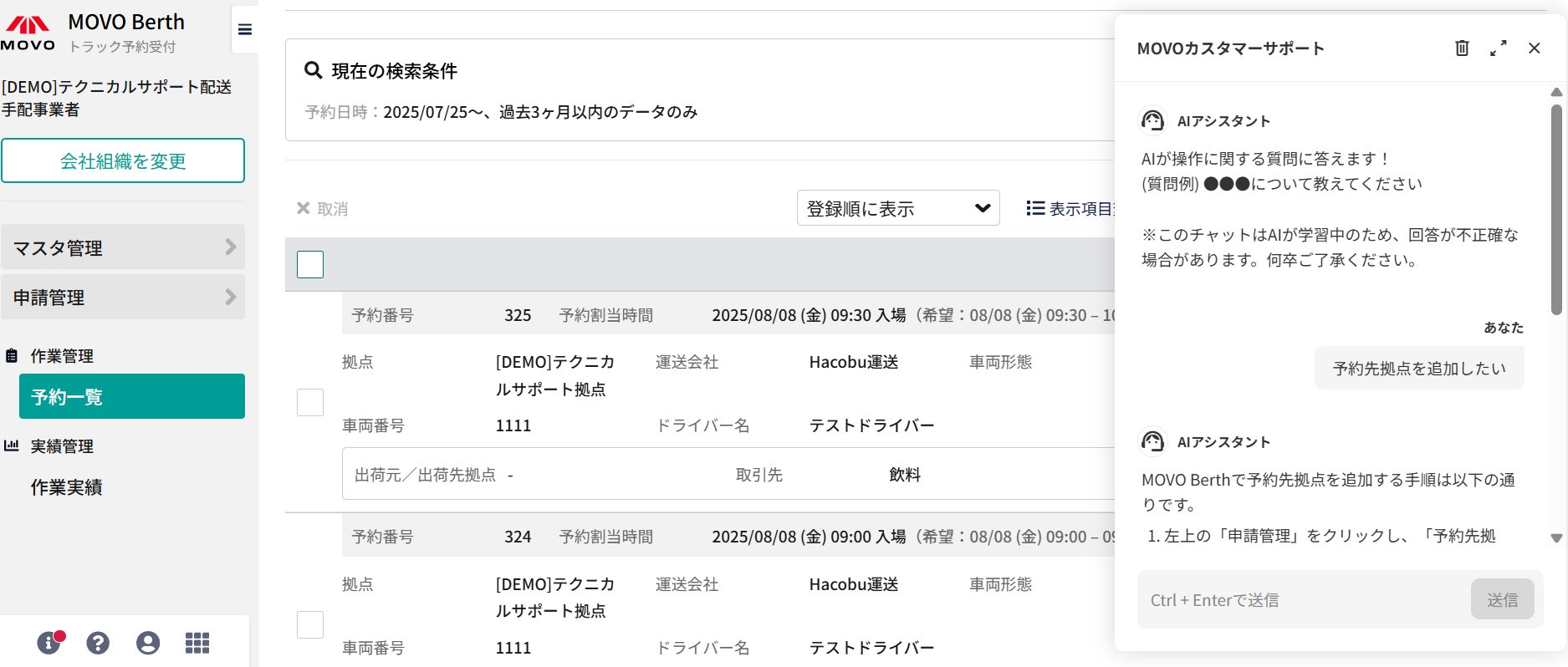
Task: Expand the 申請管理 menu
Action: pos(123,297)
